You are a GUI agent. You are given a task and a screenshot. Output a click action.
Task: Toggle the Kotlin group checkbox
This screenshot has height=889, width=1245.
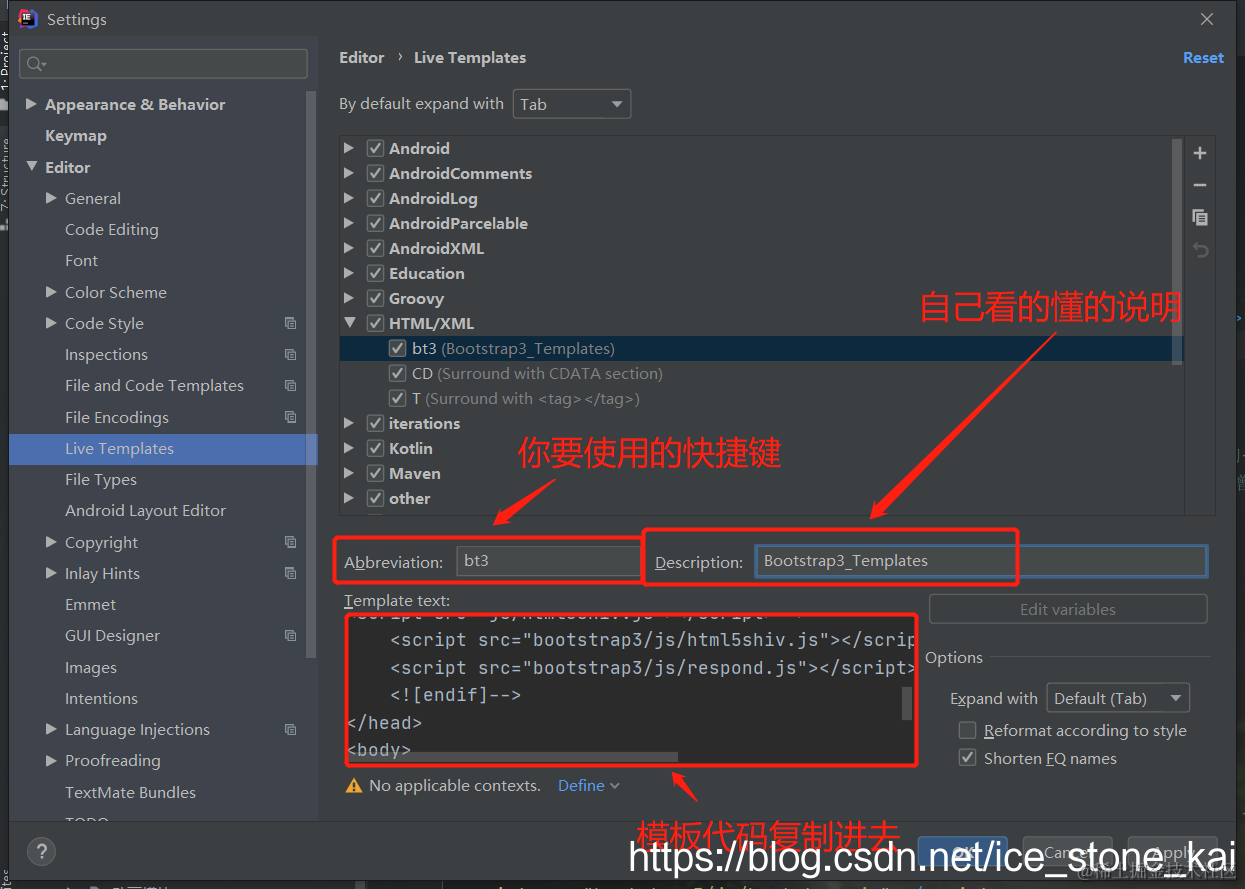coord(375,448)
